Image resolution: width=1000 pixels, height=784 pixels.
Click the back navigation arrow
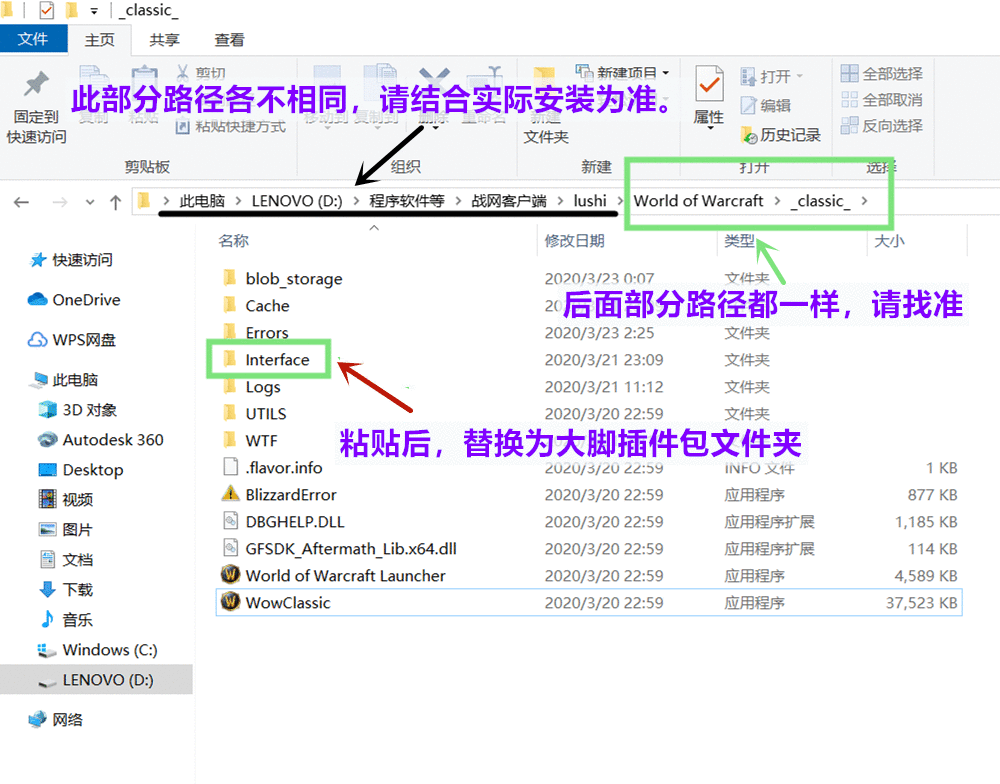21,202
